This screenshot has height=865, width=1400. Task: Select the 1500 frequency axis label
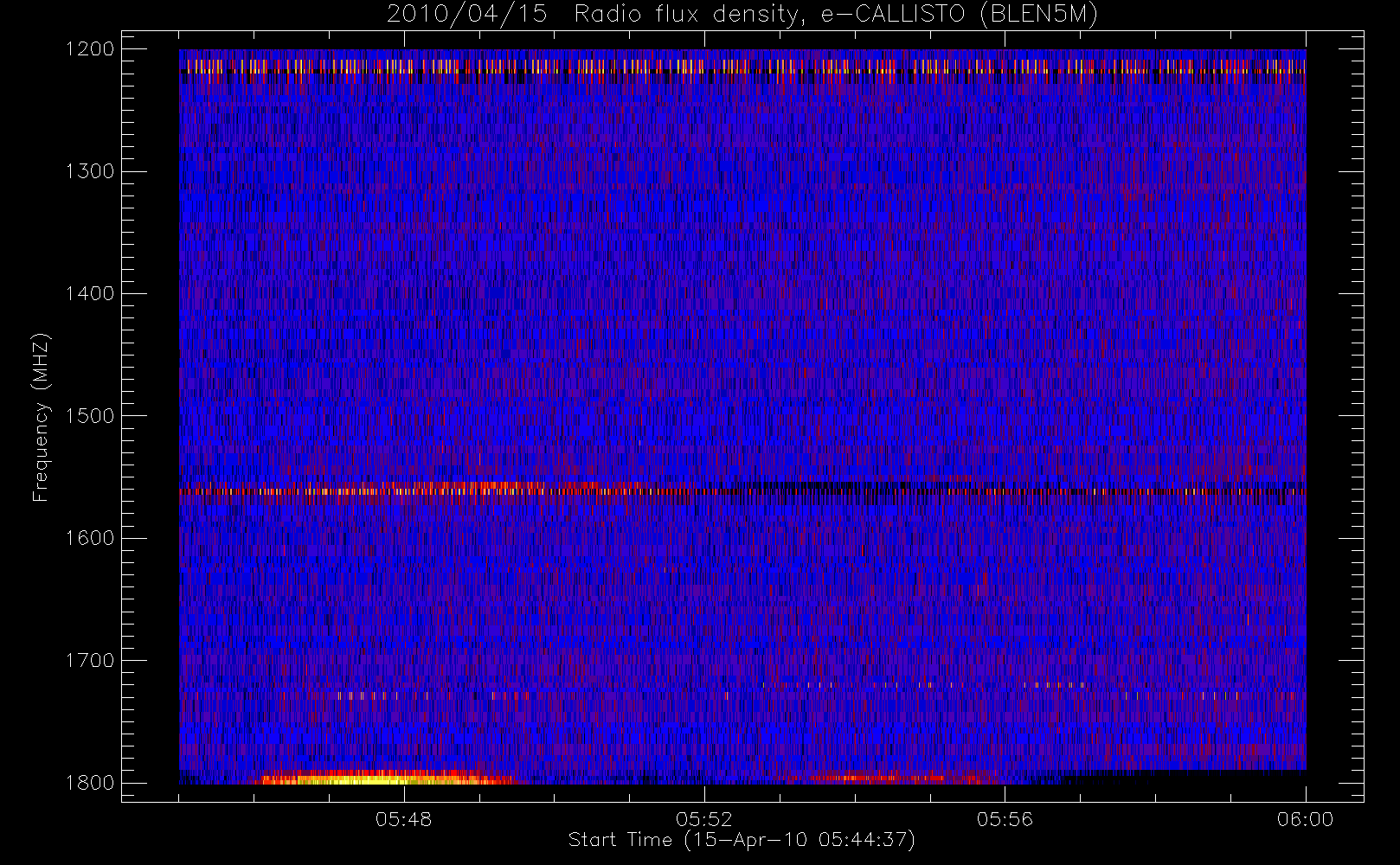point(90,416)
